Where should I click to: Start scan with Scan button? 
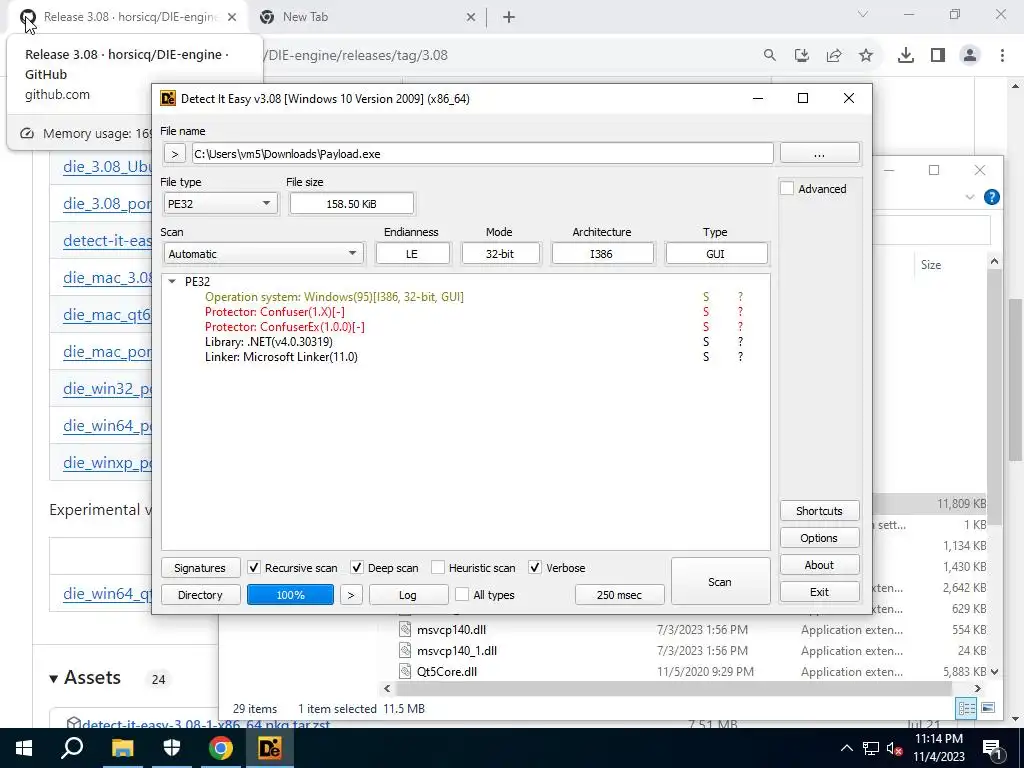[720, 581]
